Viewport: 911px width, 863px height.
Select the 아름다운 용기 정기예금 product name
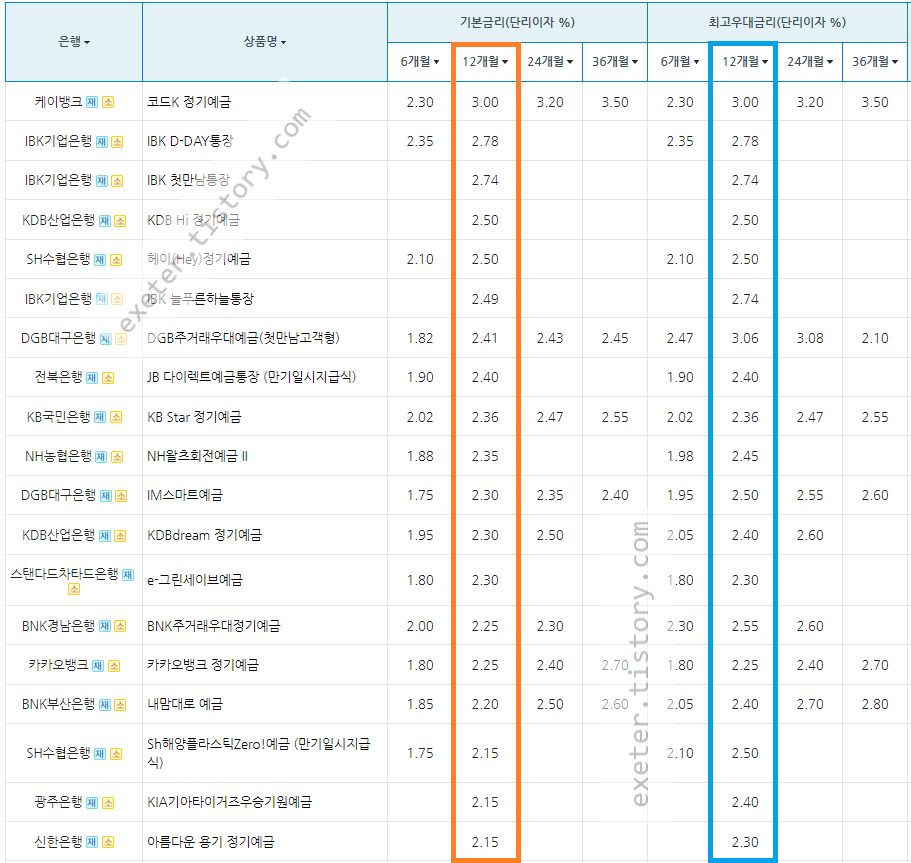(210, 842)
